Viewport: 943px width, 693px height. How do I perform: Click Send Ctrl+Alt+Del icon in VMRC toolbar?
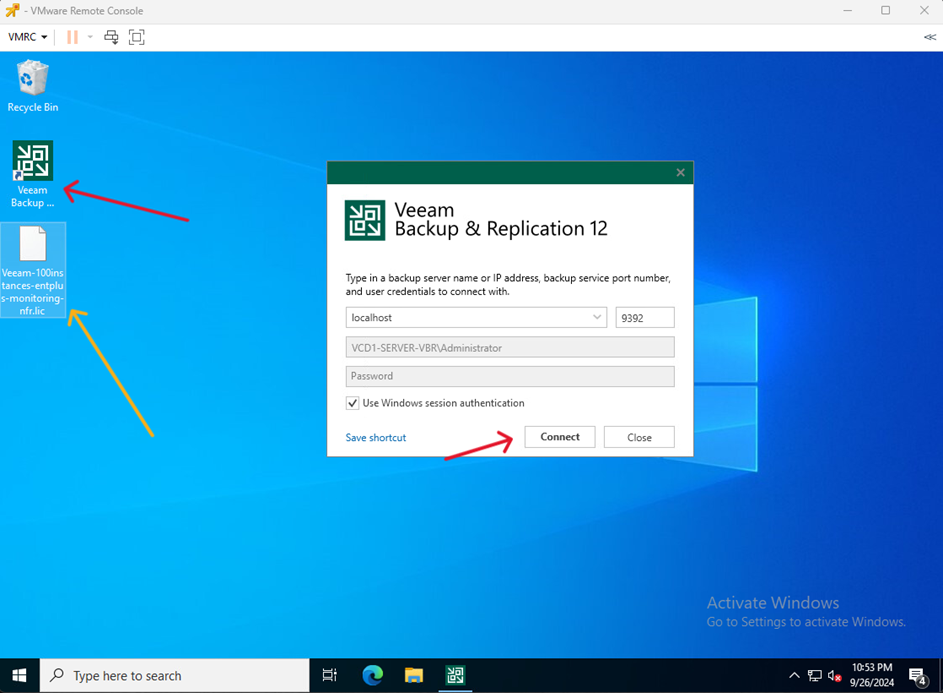[111, 37]
